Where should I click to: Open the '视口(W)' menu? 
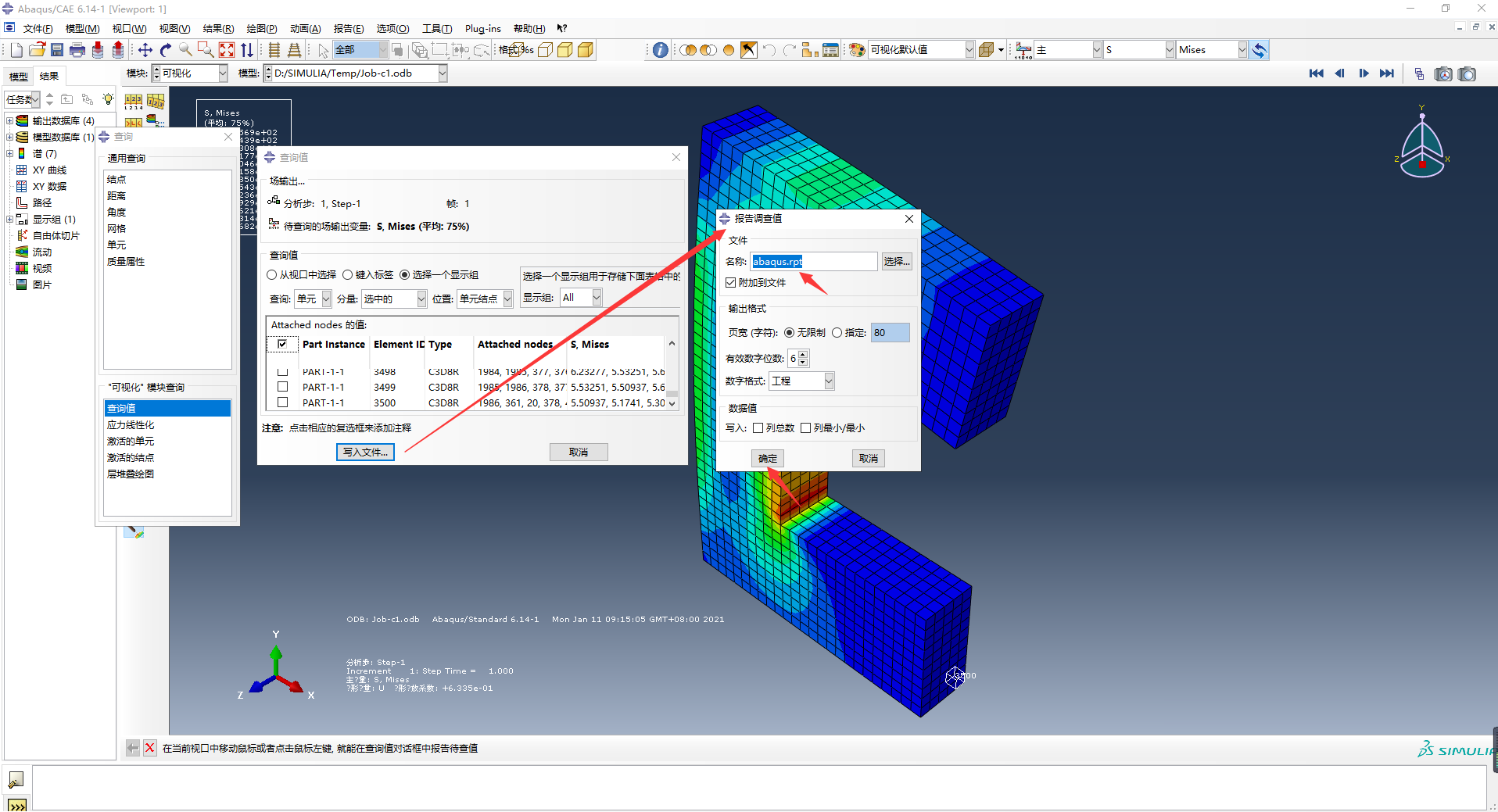(x=129, y=29)
